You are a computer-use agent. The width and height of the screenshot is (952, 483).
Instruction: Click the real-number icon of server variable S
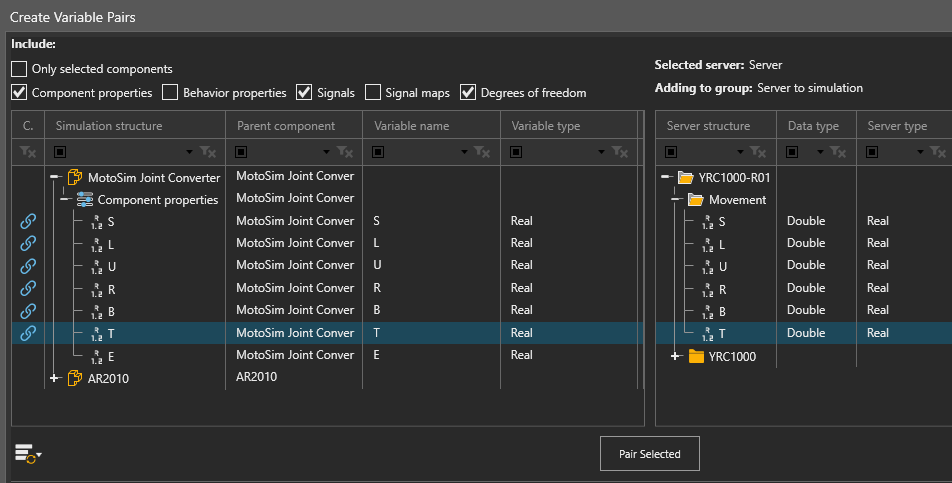[707, 221]
